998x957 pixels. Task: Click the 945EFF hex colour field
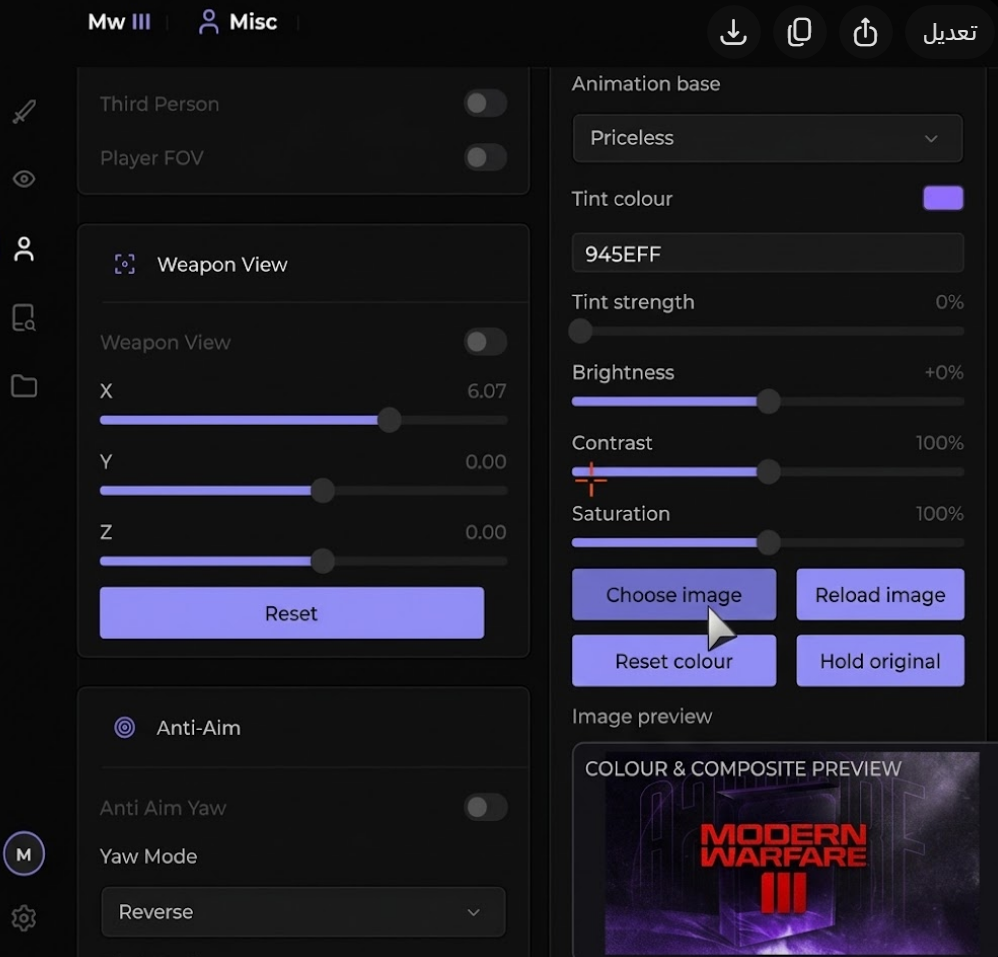coord(768,253)
